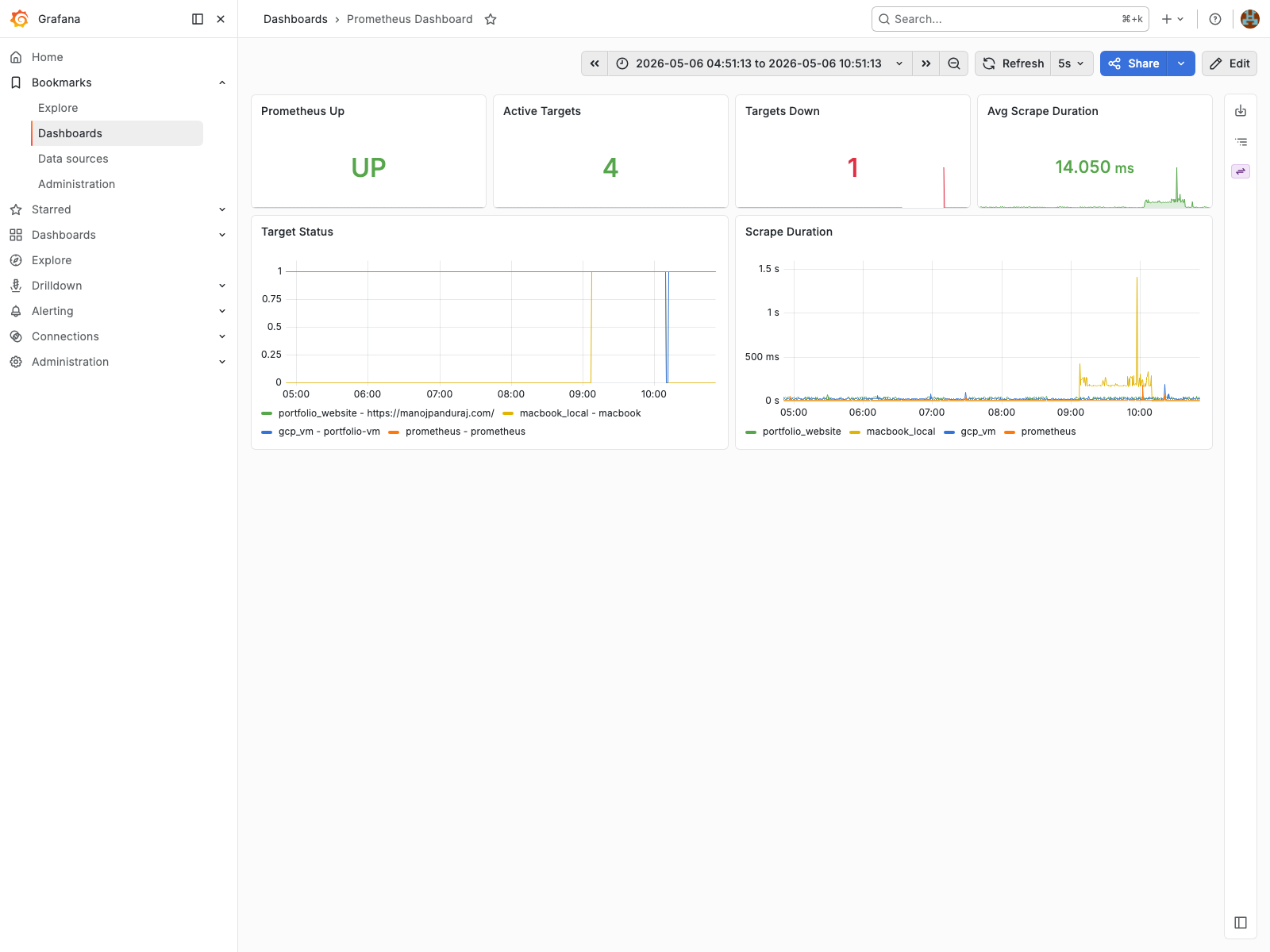The height and width of the screenshot is (952, 1270).
Task: Open the Explore compass item
Action: (x=52, y=260)
